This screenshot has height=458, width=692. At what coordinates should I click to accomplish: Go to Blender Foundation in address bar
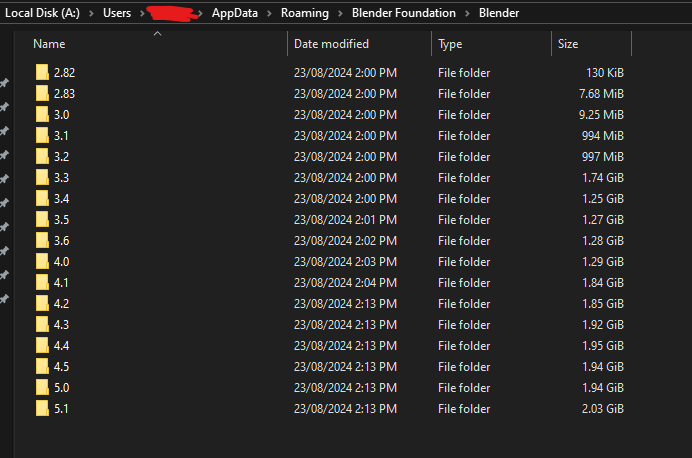click(x=404, y=13)
